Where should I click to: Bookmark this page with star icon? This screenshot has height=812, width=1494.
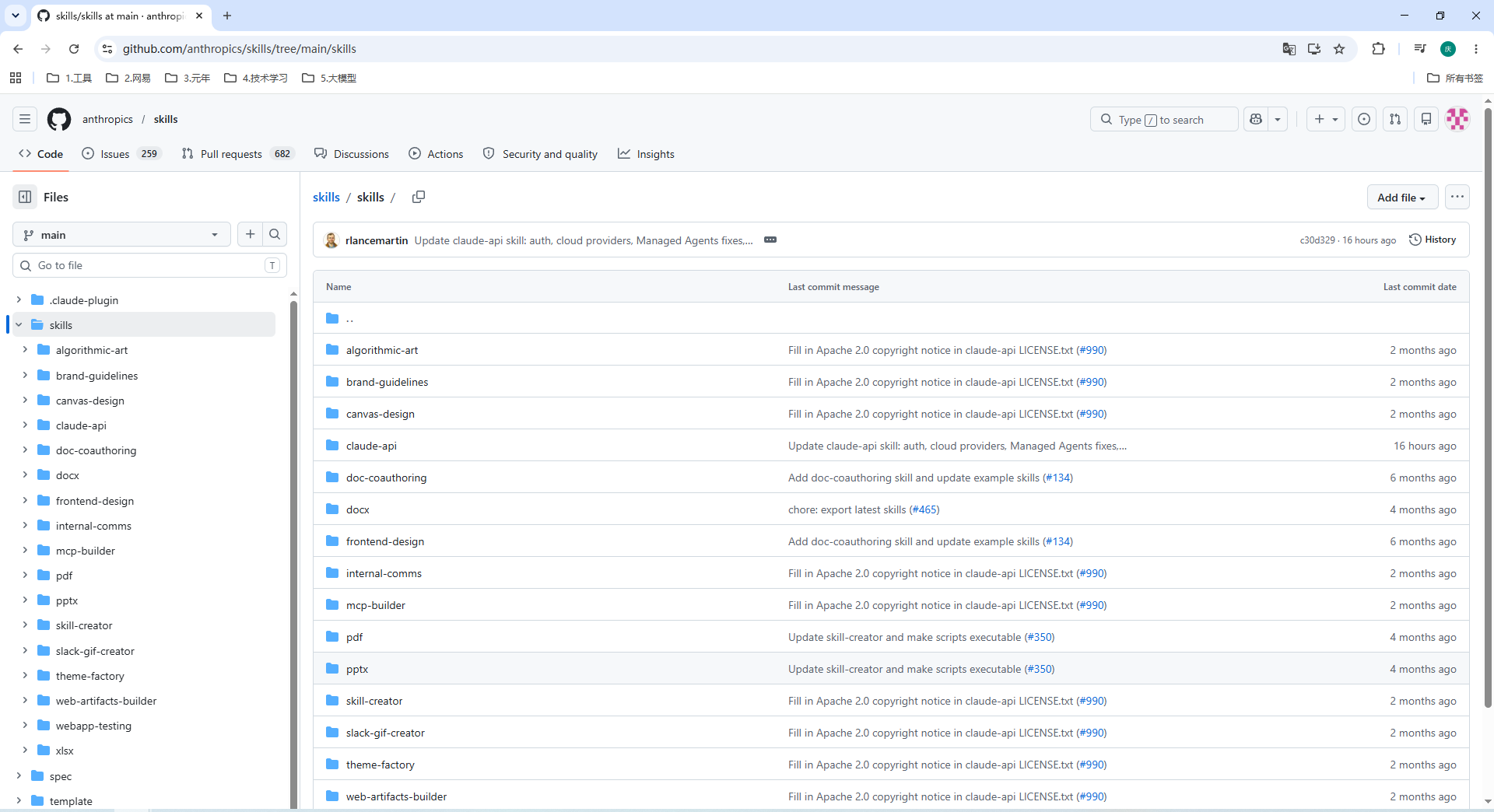(1339, 49)
